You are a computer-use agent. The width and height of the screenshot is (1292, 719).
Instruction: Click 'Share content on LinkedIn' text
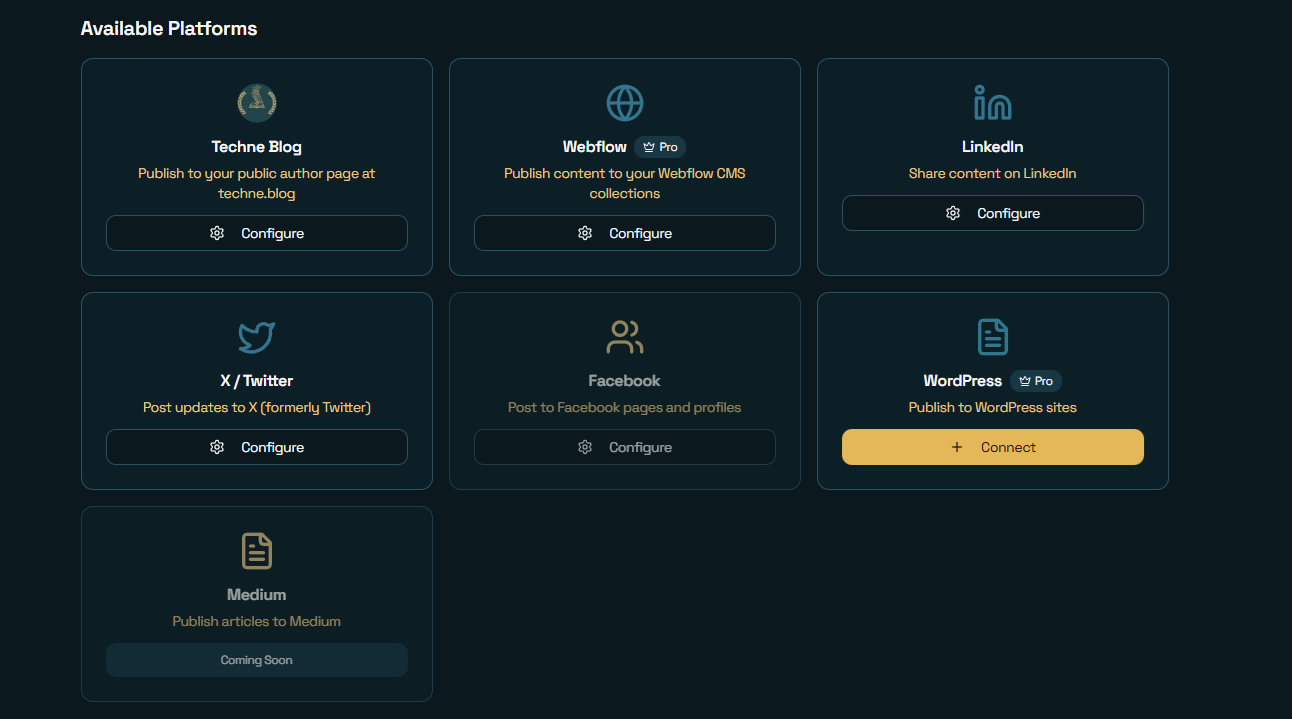point(993,173)
